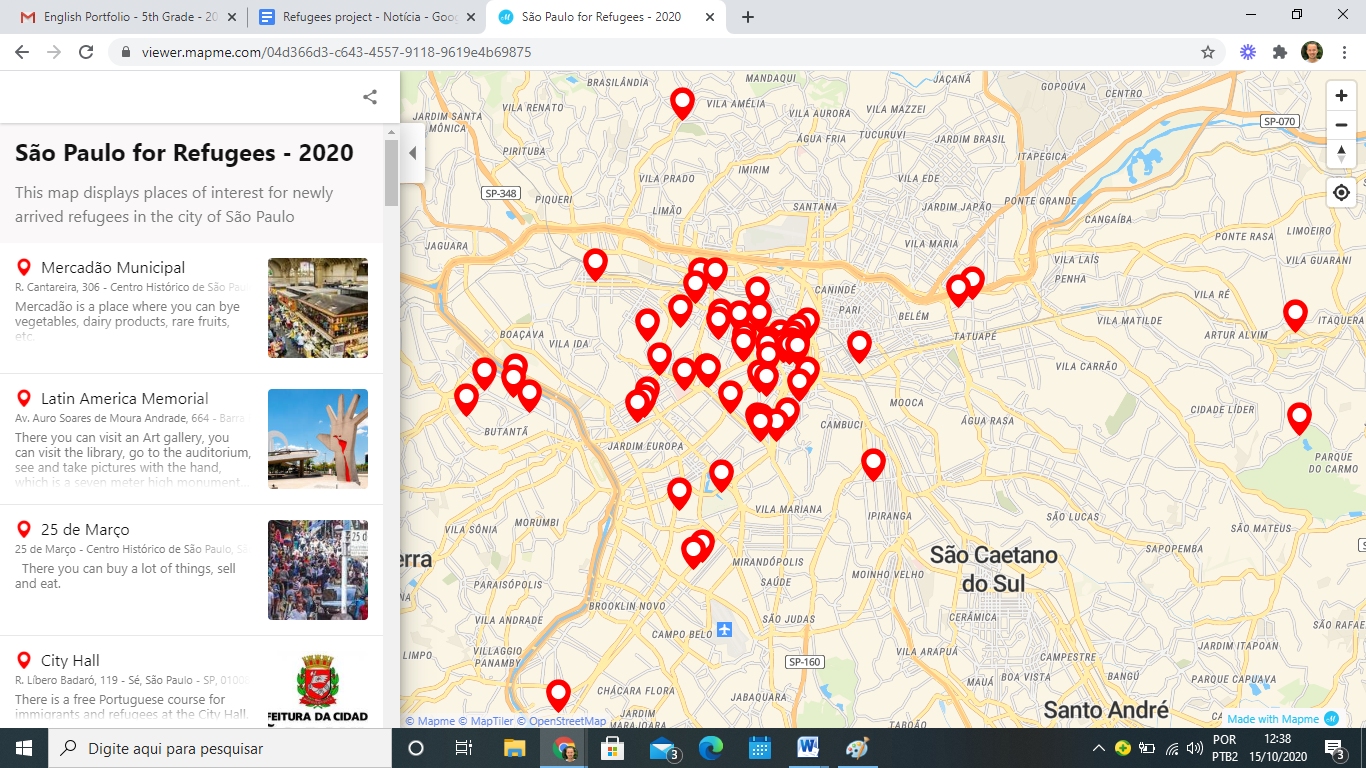Open the MapTiler attribution link
Screen dimensions: 1366x768
pos(486,721)
